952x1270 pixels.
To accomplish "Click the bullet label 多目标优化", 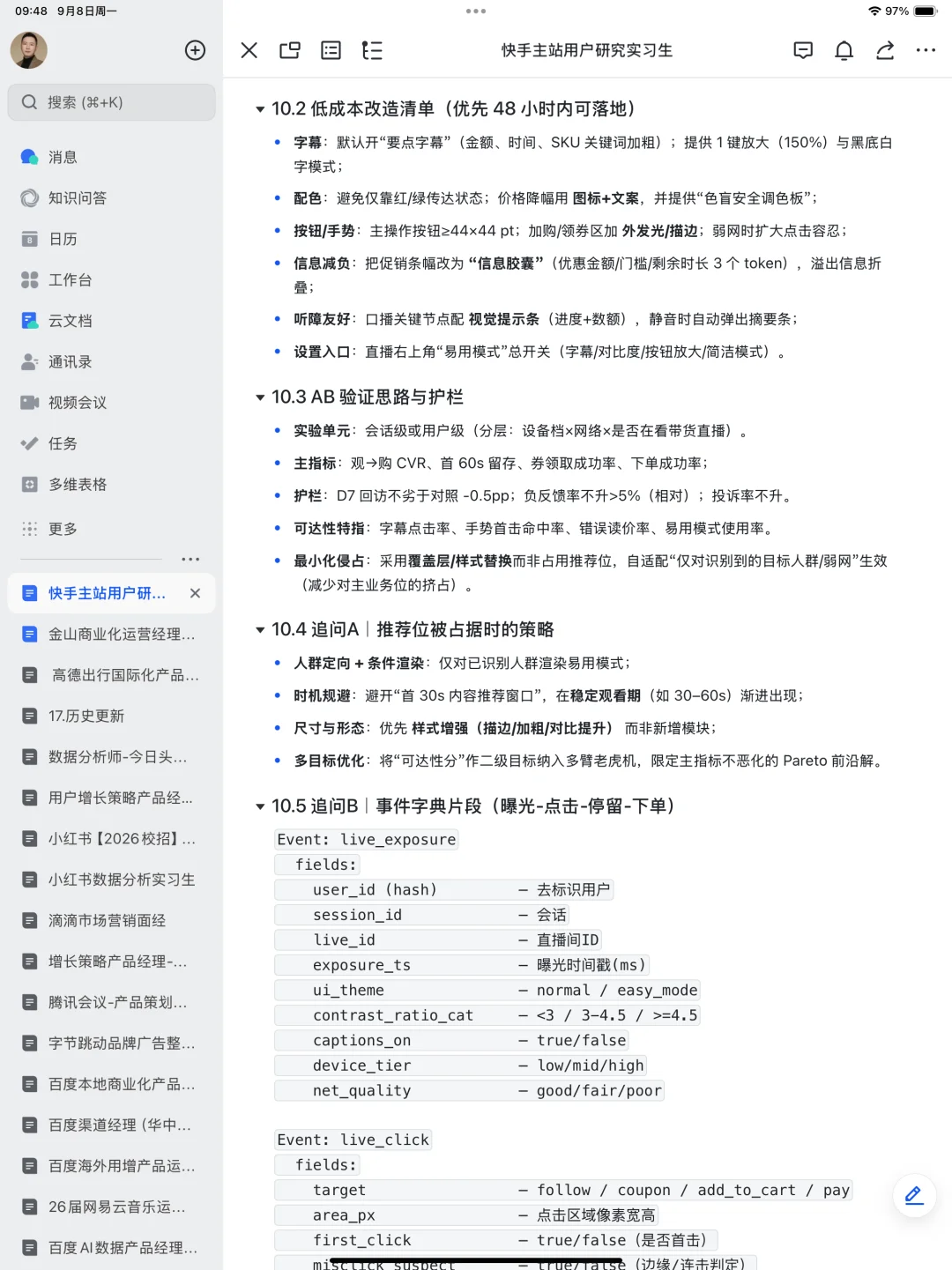I will point(330,761).
